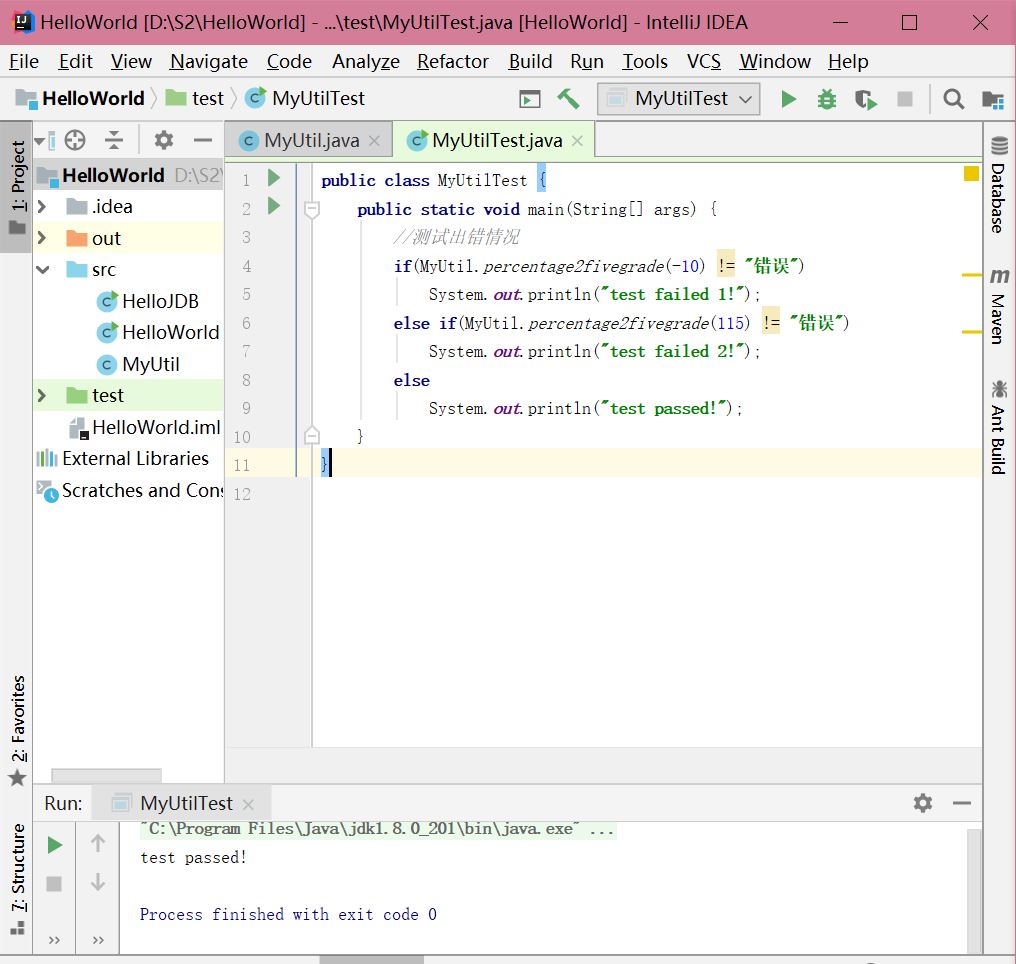Click the up arrow in the Run console
Image resolution: width=1016 pixels, height=964 pixels.
point(98,844)
